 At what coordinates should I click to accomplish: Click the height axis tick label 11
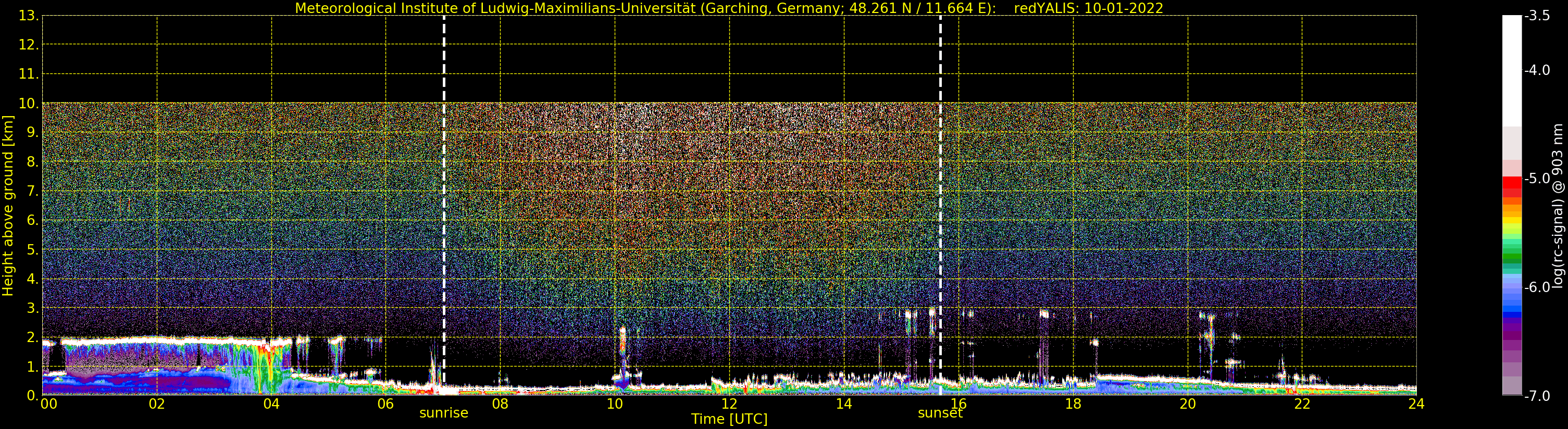(x=28, y=74)
